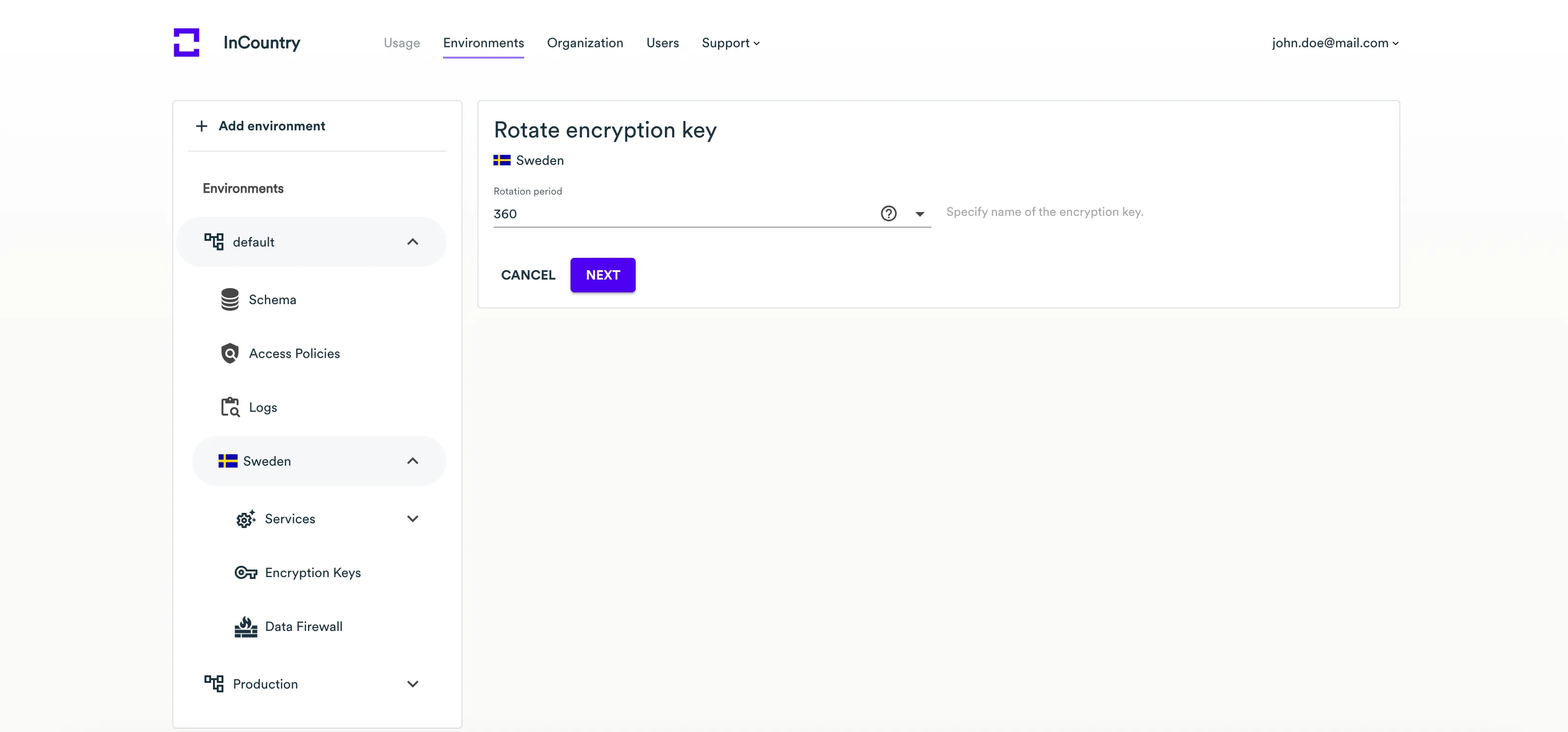Viewport: 1568px width, 732px height.
Task: Expand the Services submenu chevron
Action: (x=413, y=519)
